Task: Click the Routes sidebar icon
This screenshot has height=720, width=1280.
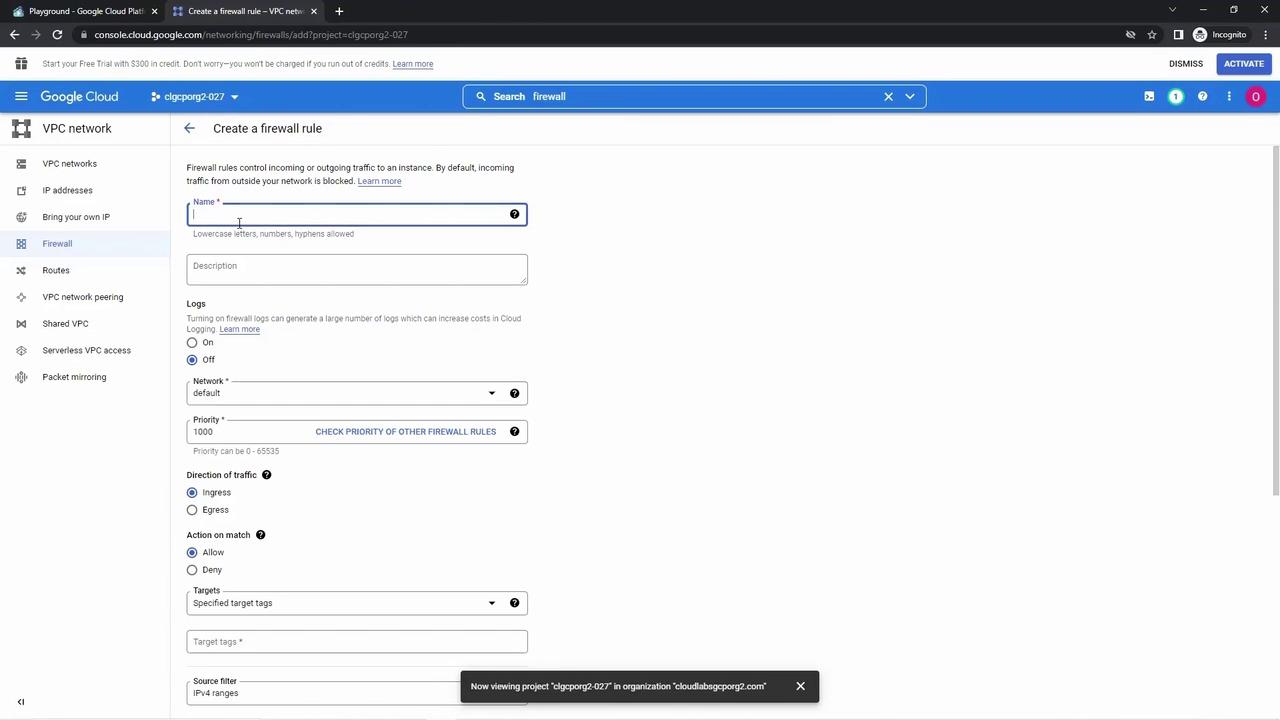Action: pos(21,271)
